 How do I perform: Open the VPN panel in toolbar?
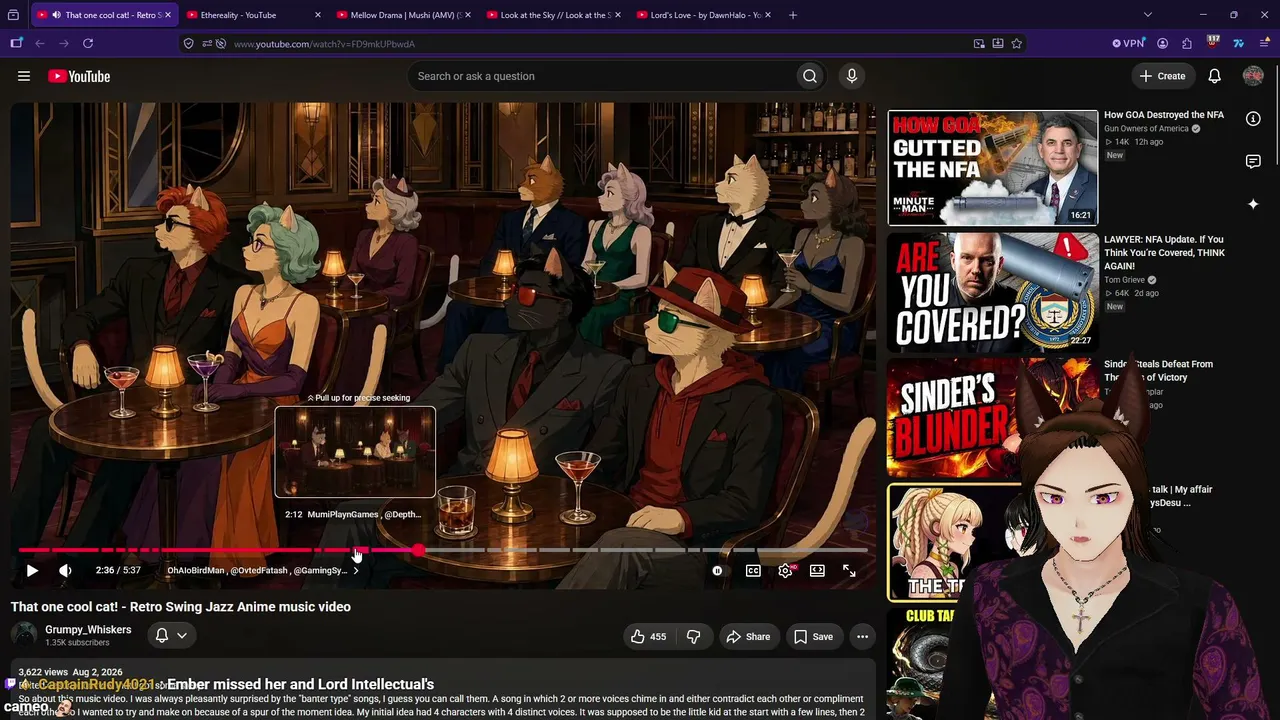point(1128,43)
